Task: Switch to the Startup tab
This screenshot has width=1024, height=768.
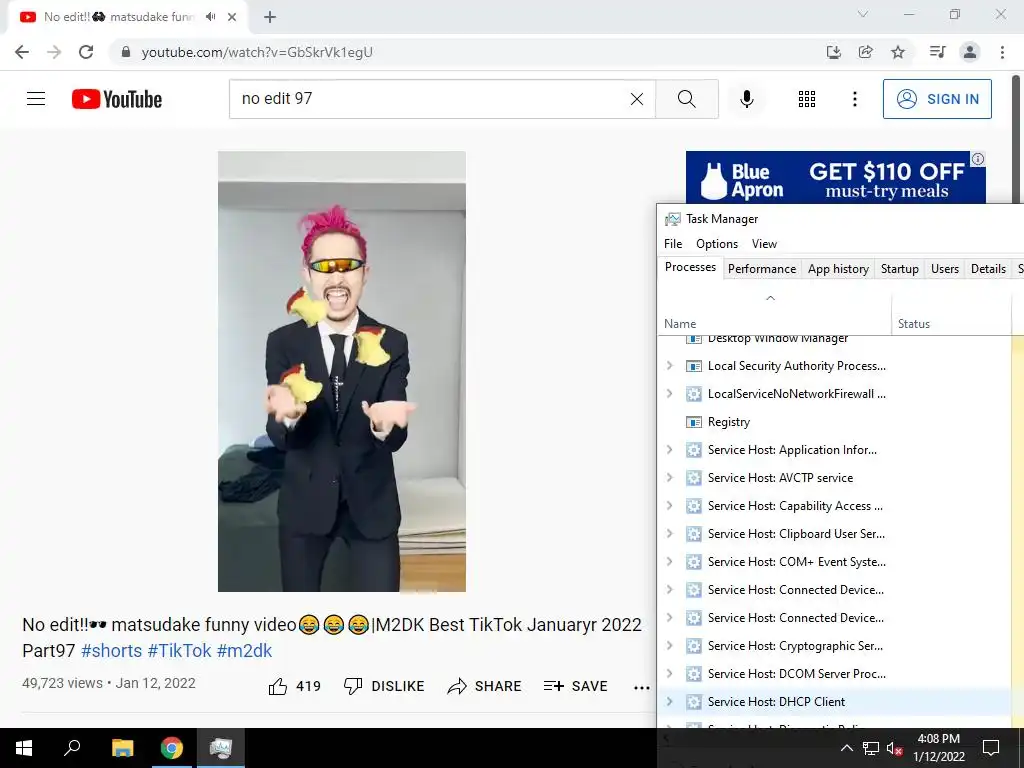Action: (899, 268)
